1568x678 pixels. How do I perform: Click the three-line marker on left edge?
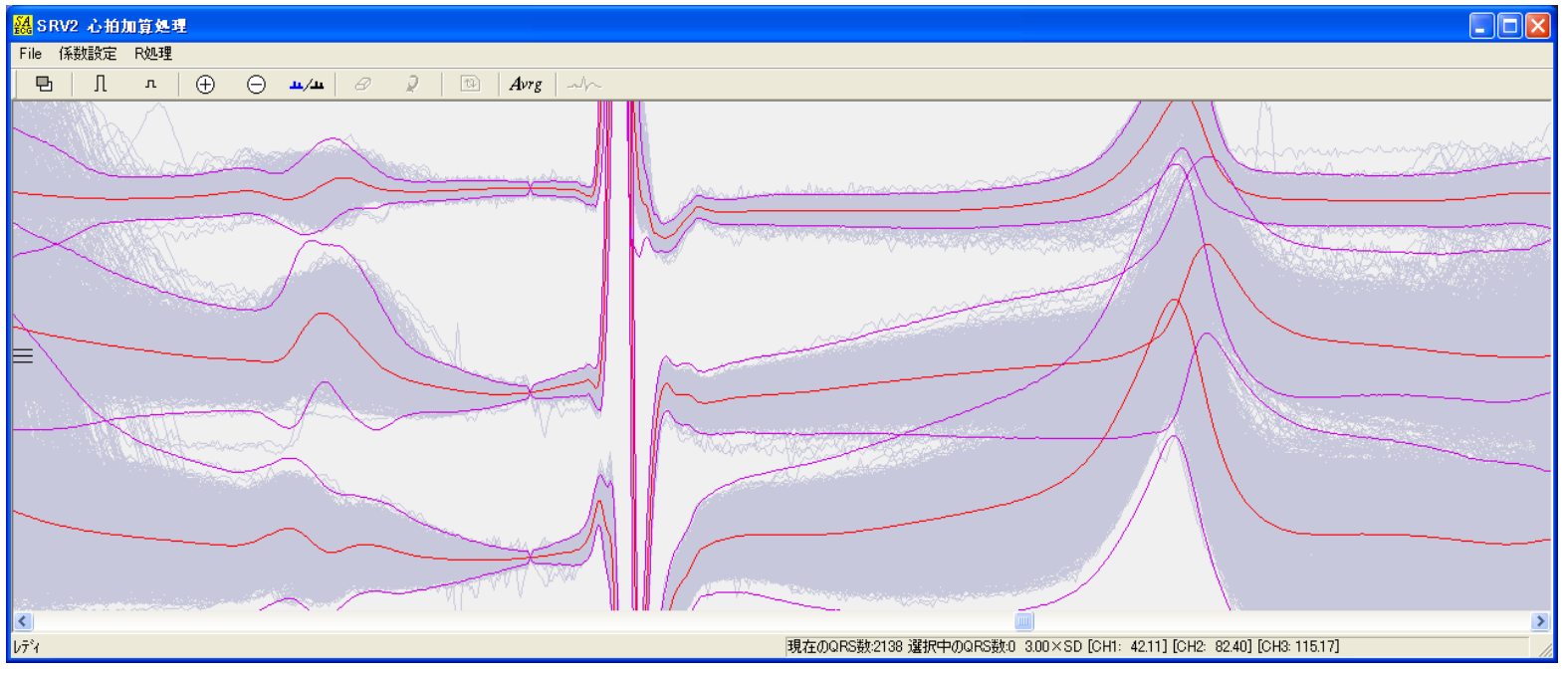(x=23, y=356)
